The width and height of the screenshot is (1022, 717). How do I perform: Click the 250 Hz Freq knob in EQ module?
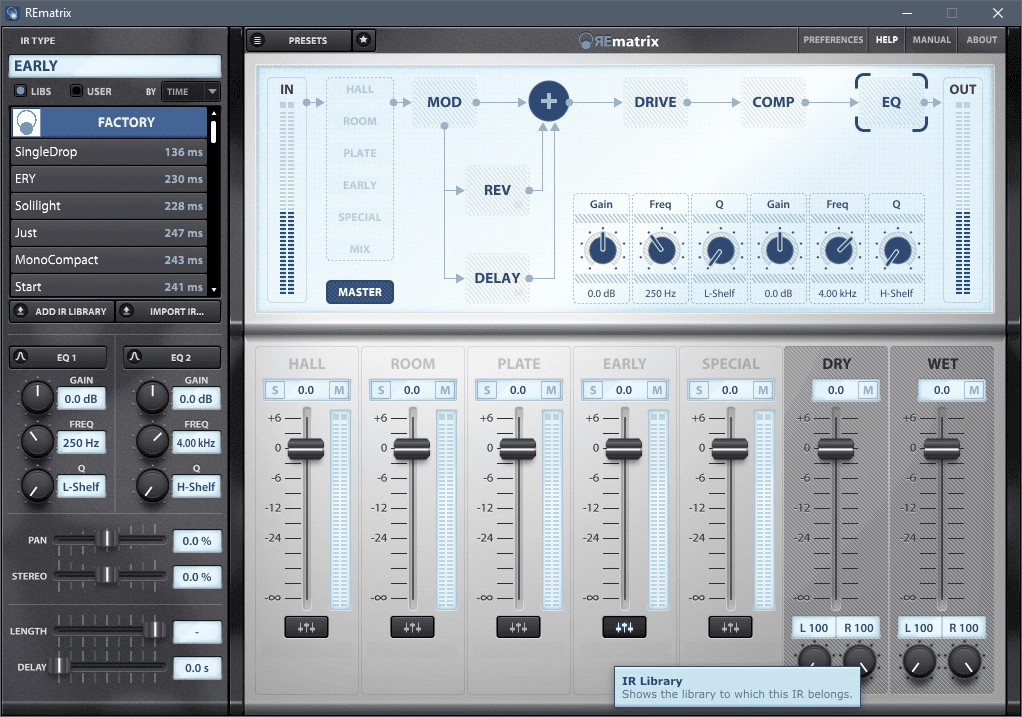[x=661, y=250]
